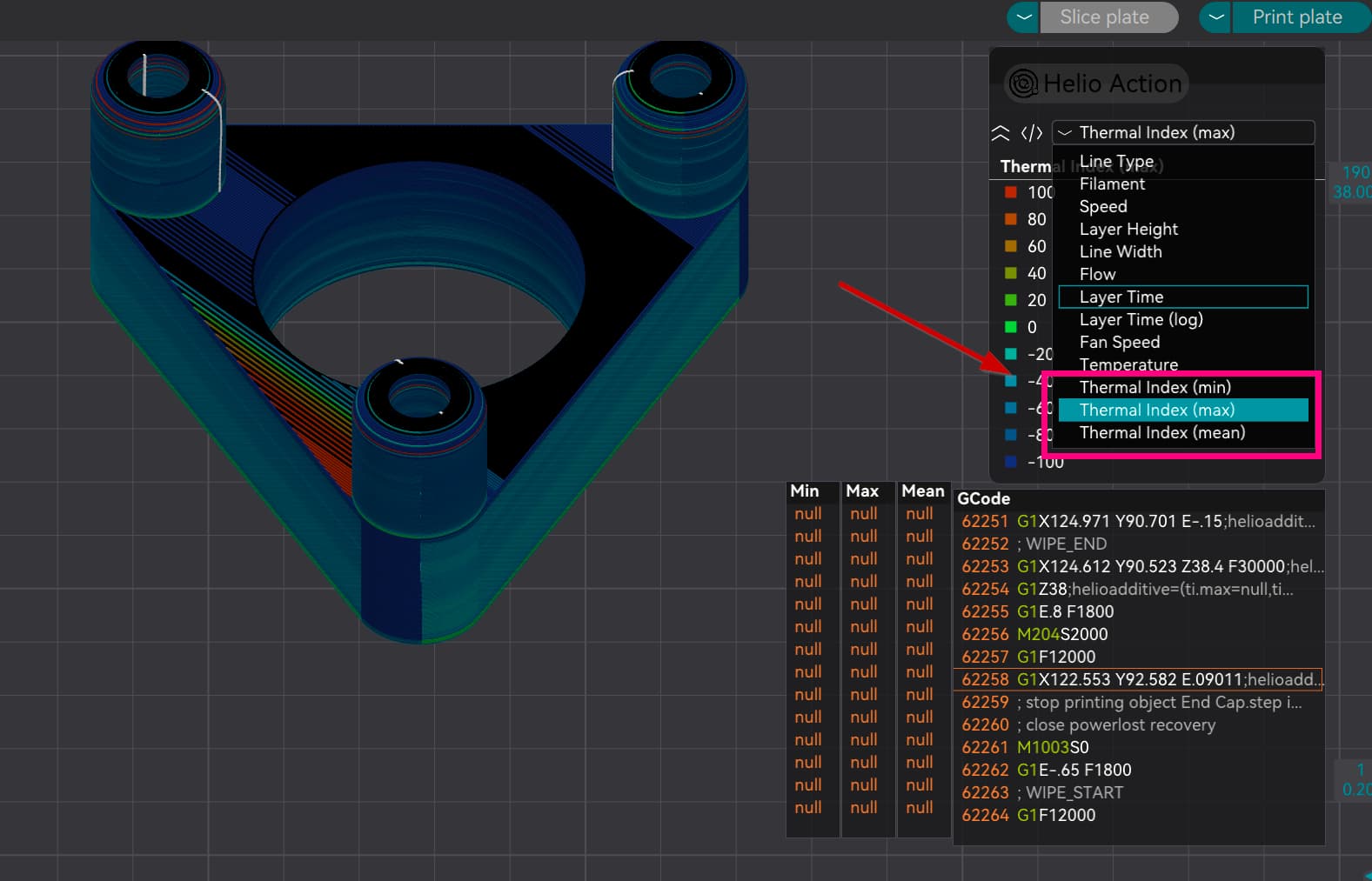Viewport: 1372px width, 881px height.
Task: Choose Layer Time in dropdown list
Action: pyautogui.click(x=1121, y=297)
